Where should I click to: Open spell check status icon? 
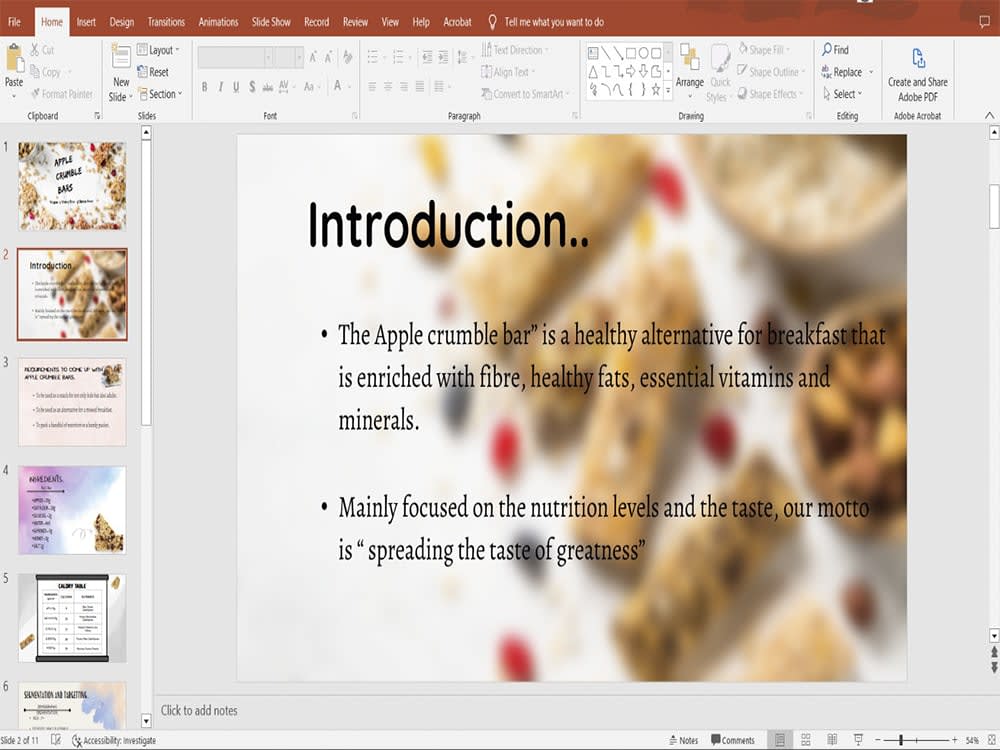click(x=56, y=740)
